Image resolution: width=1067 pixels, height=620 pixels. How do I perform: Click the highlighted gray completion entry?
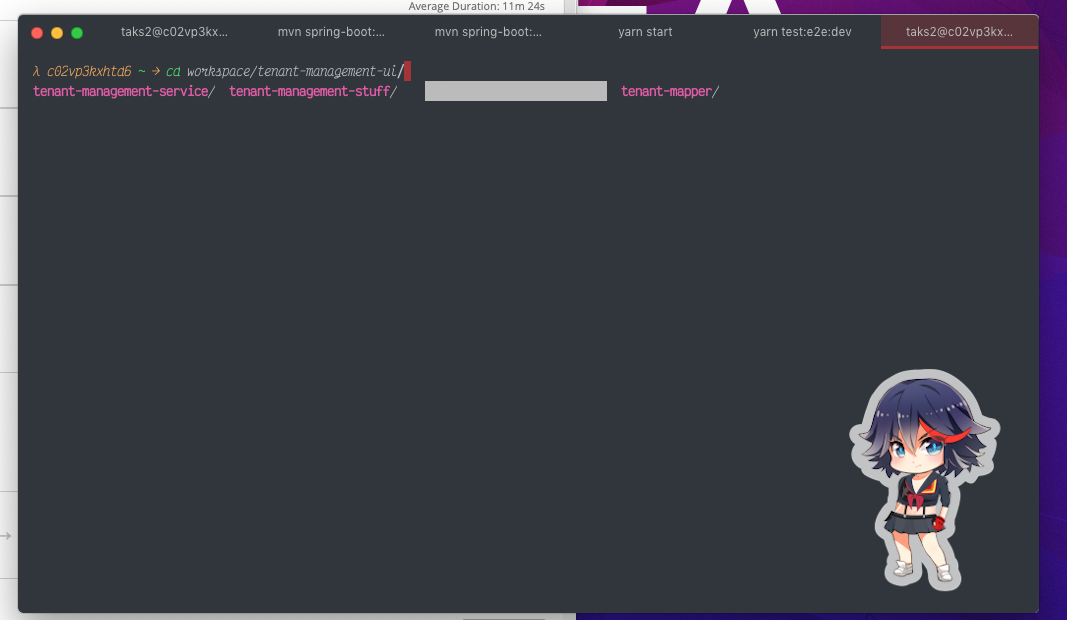point(515,91)
